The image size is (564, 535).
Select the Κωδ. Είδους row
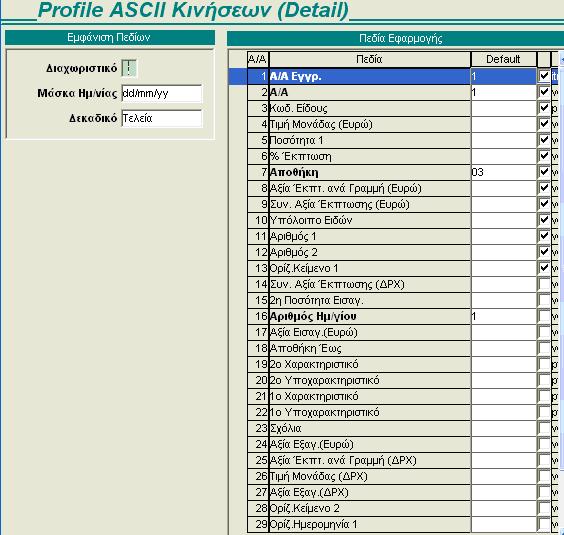click(370, 108)
